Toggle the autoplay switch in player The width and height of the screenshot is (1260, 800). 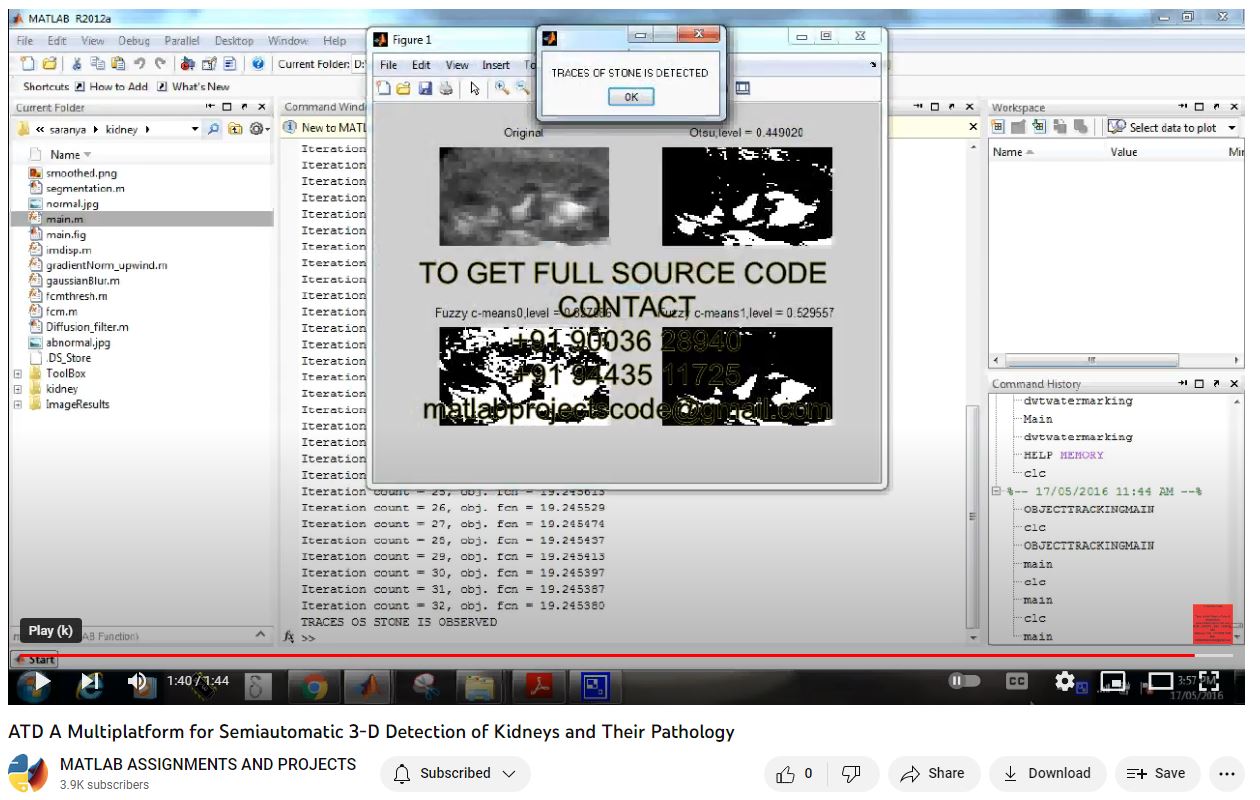964,682
